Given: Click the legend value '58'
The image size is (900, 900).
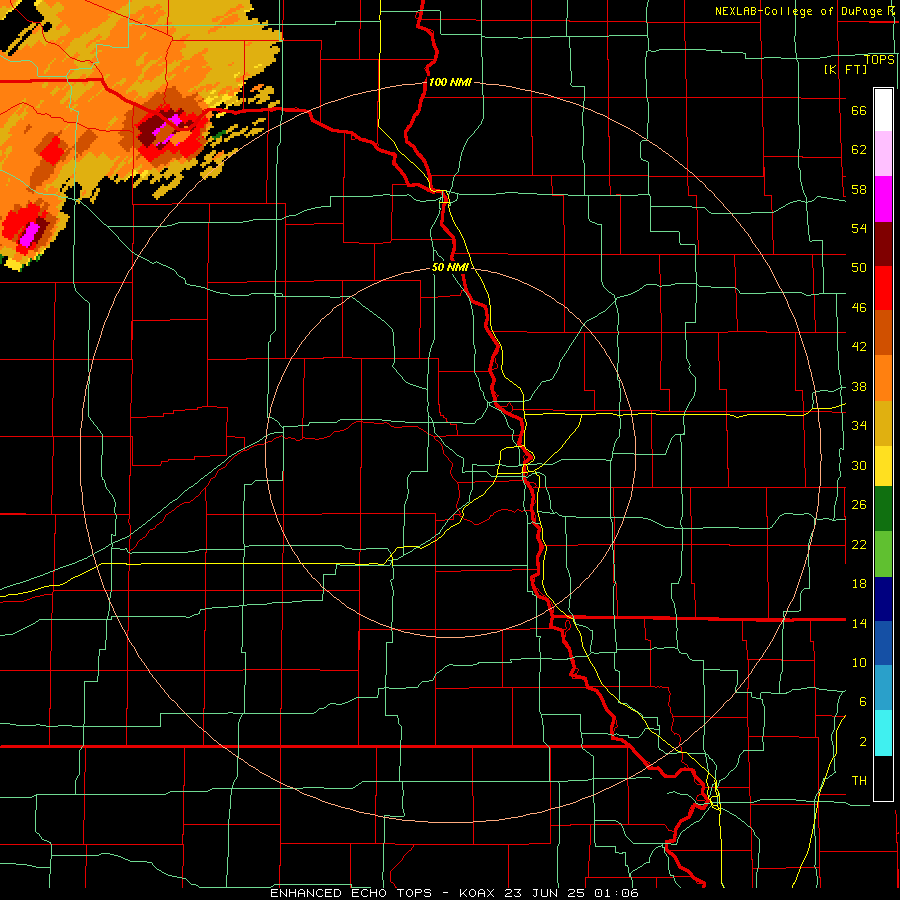Looking at the screenshot, I should [859, 189].
